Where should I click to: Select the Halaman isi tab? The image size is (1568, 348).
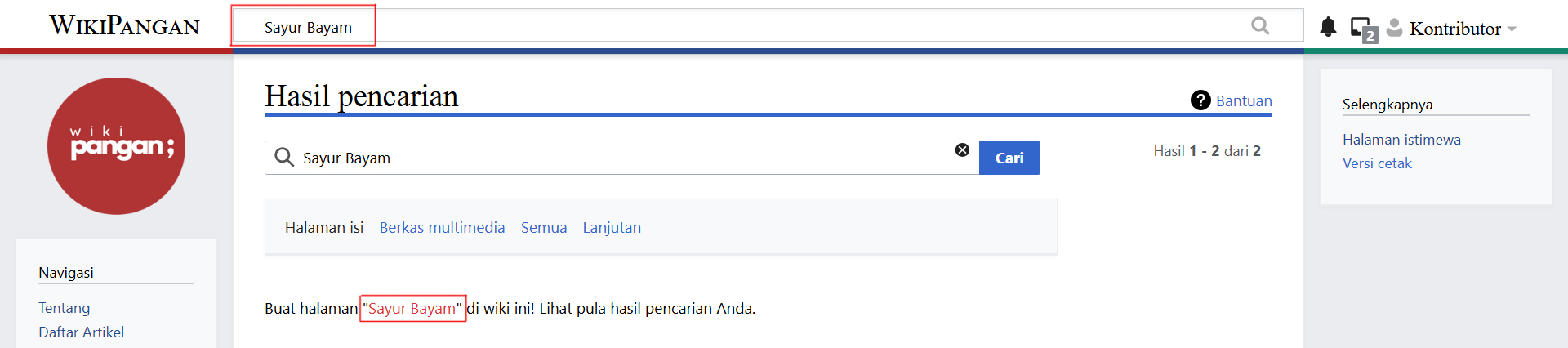point(324,228)
